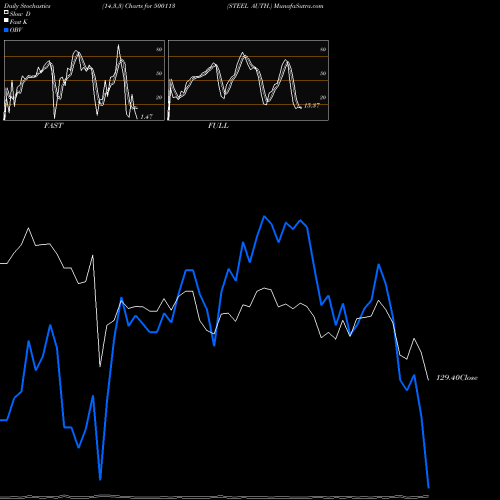Click the 'Slow D' legend text
Screen dimensions: 500x500
[20, 14]
